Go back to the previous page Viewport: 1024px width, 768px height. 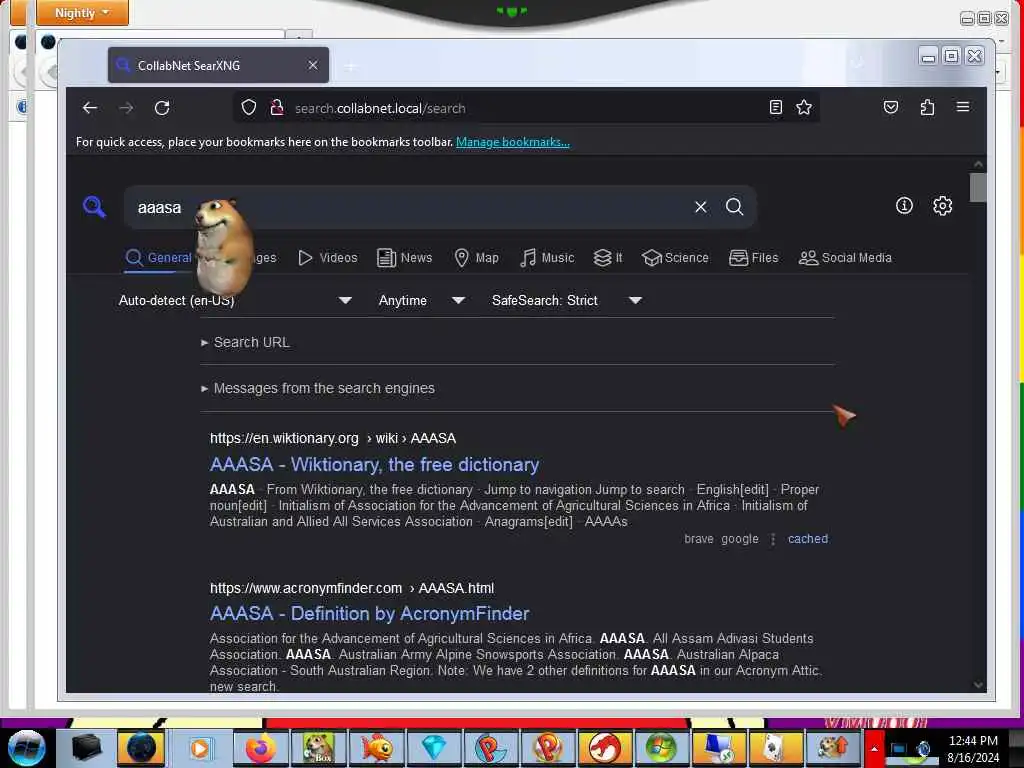[x=89, y=108]
